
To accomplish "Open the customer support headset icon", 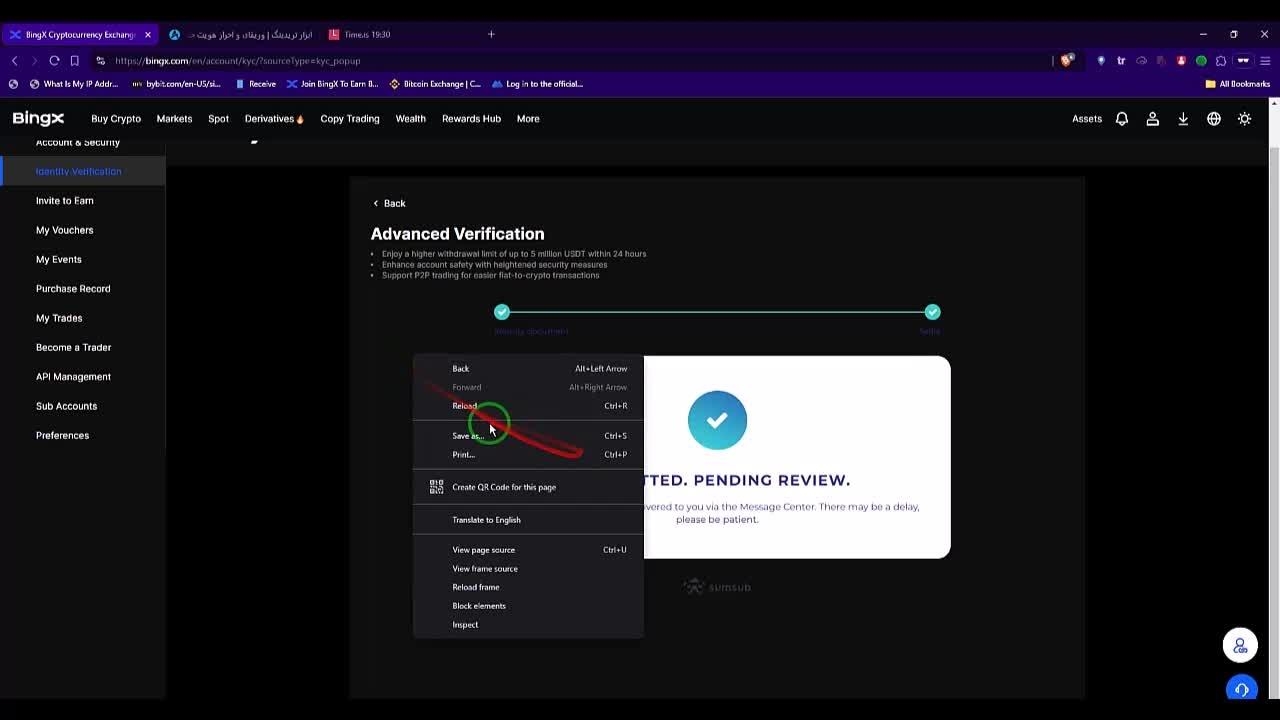I will (1240, 689).
